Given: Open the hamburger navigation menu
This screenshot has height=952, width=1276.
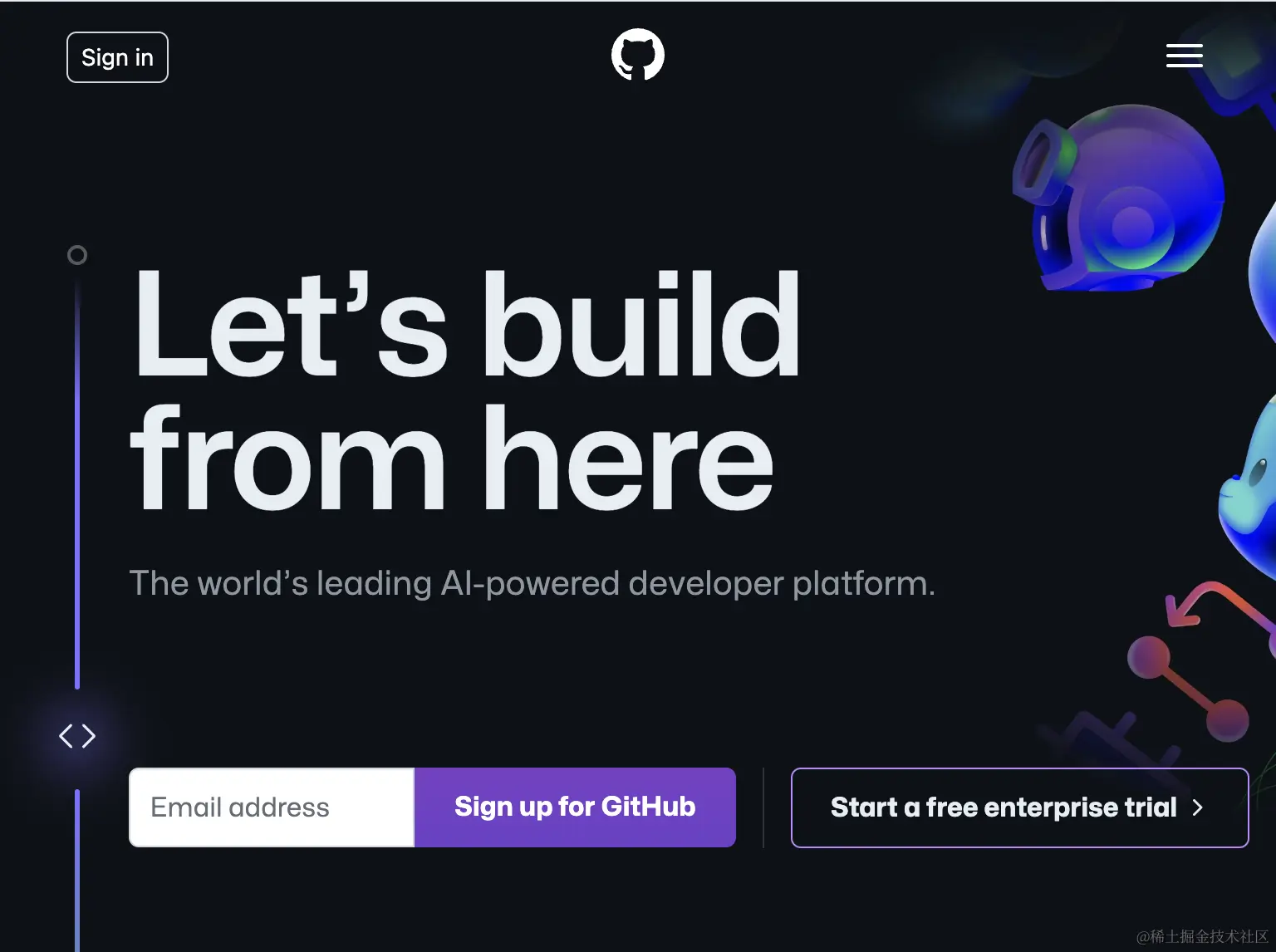Looking at the screenshot, I should pos(1185,56).
